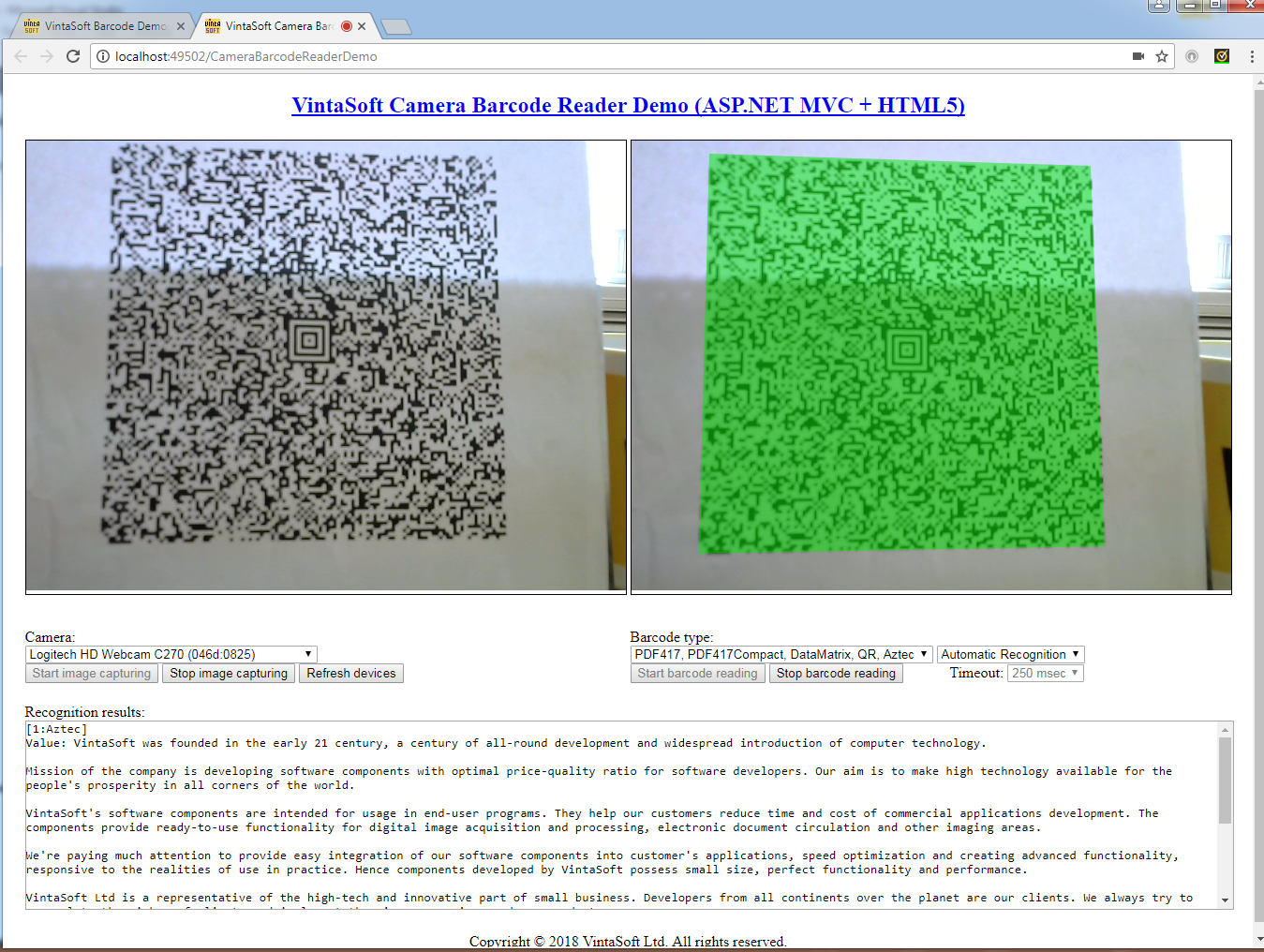The height and width of the screenshot is (952, 1264).
Task: Click the browser Back arrow
Action: [21, 56]
